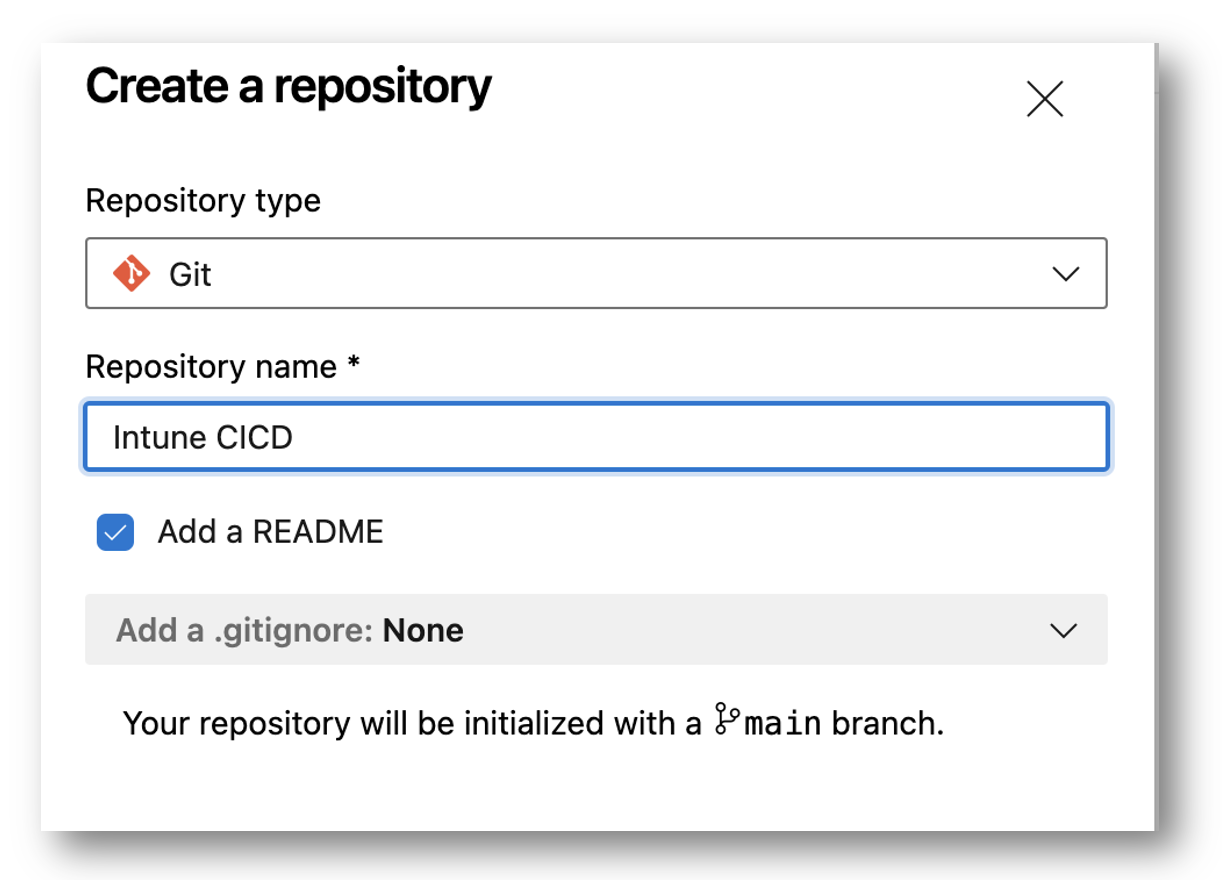Image resolution: width=1222 pixels, height=880 pixels.
Task: Click the orange Git logo icon
Action: coord(131,273)
